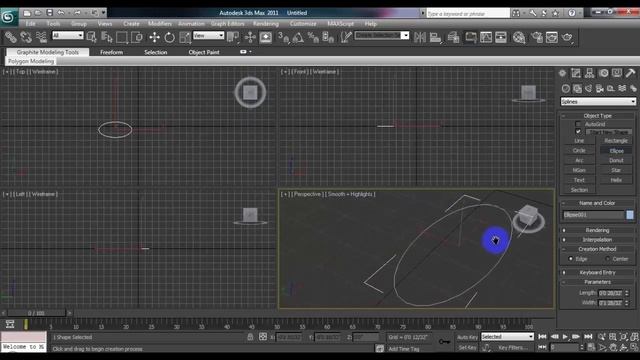
Task: Click the Render Production teapot icon
Action: tap(567, 38)
